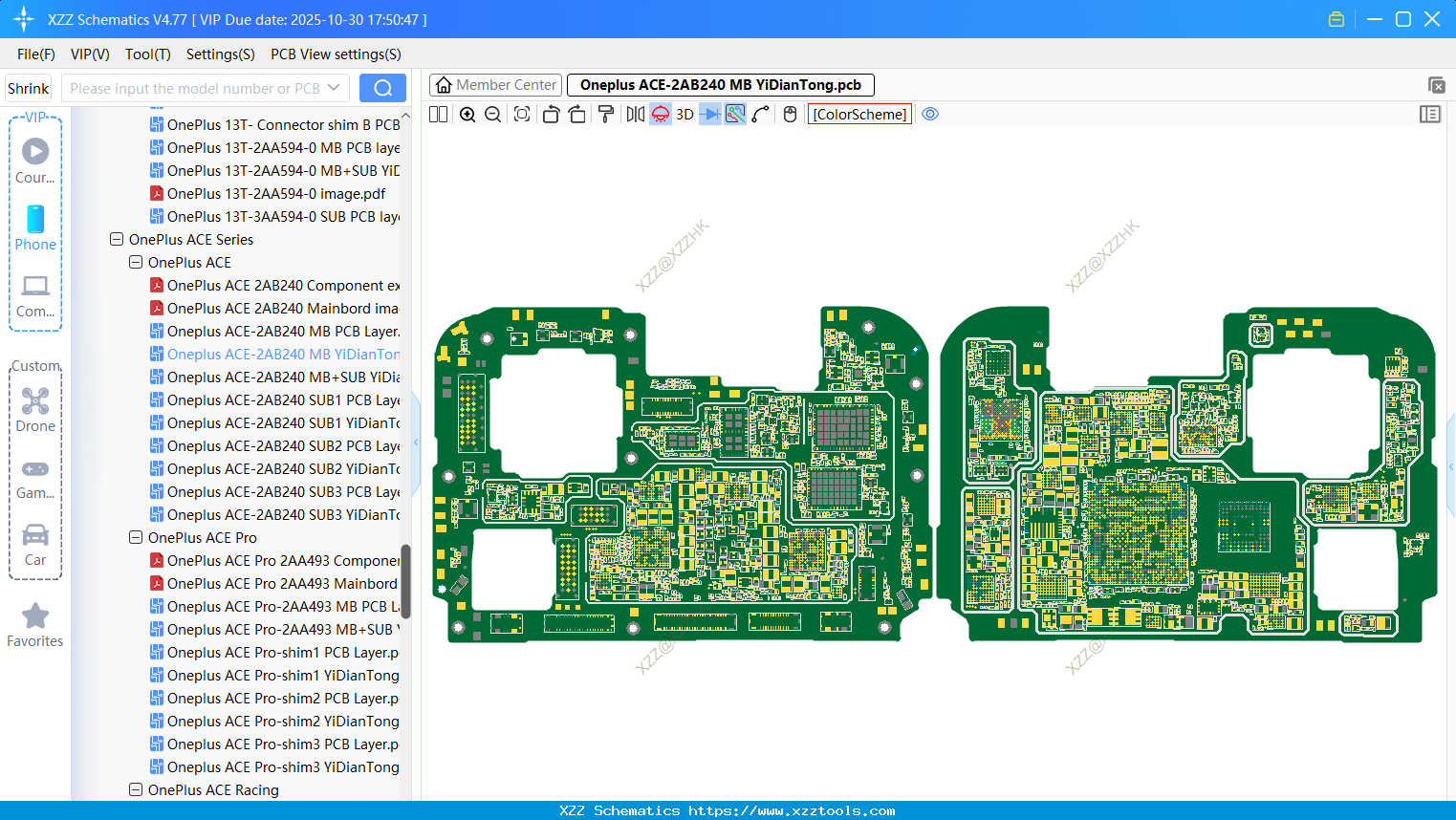The image size is (1456, 820).
Task: Click the blue search button
Action: pyautogui.click(x=382, y=88)
